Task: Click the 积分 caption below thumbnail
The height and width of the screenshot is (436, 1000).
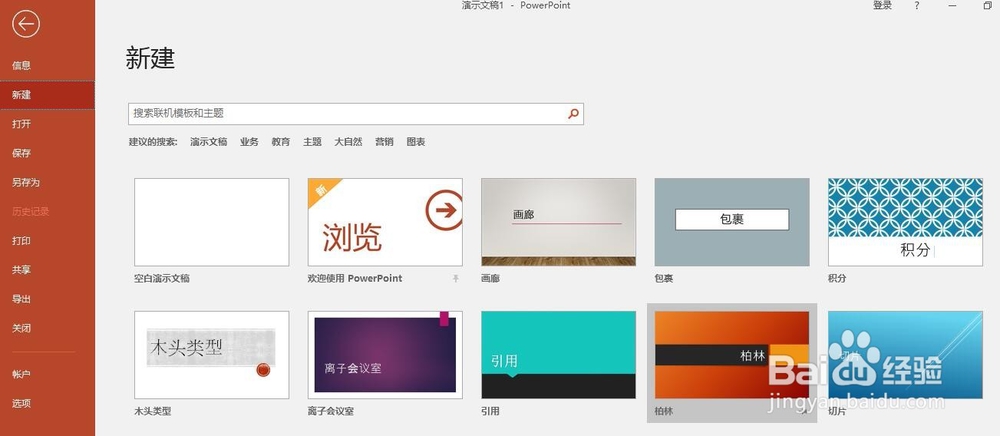Action: pyautogui.click(x=837, y=279)
